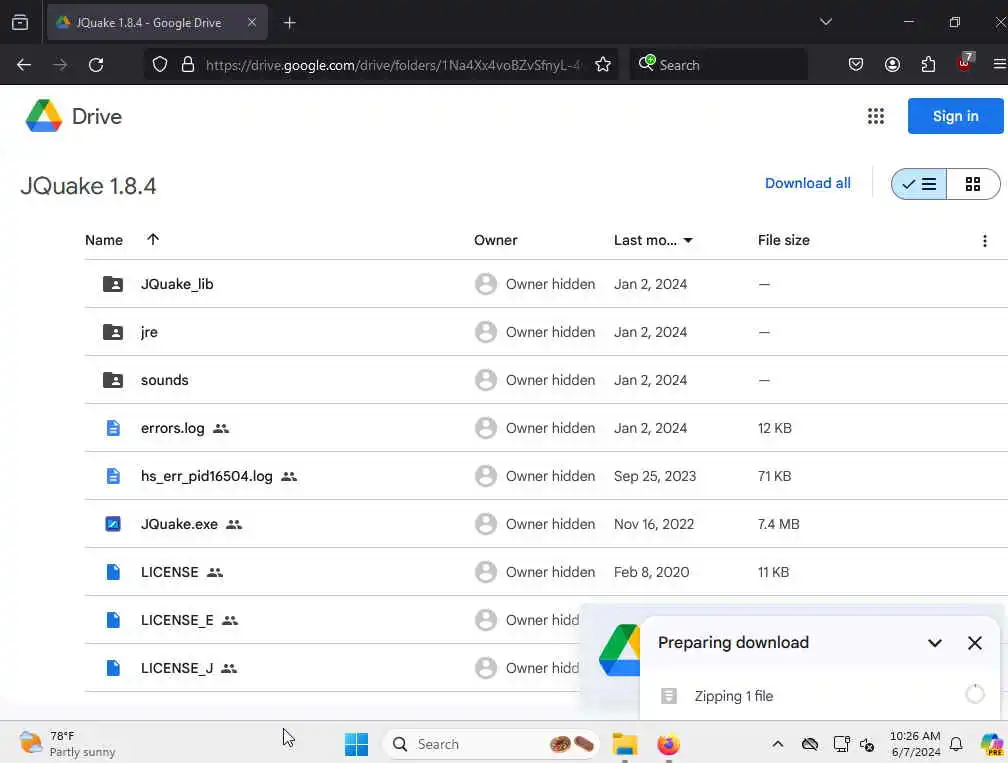Viewport: 1008px width, 763px height.
Task: Reverse sort direction arrow beside Name
Action: [152, 239]
